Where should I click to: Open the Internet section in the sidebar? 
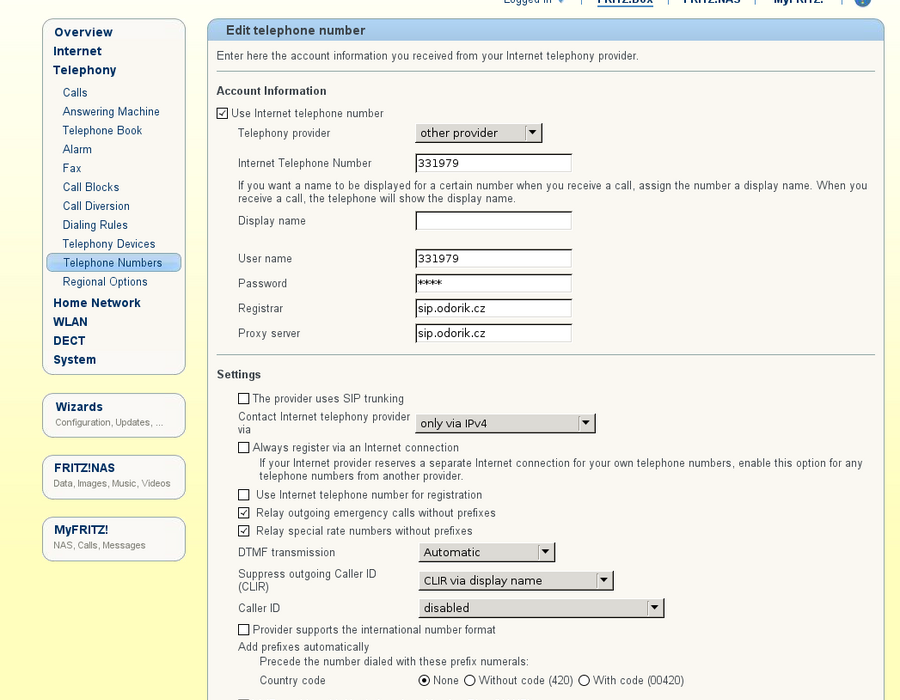77,51
